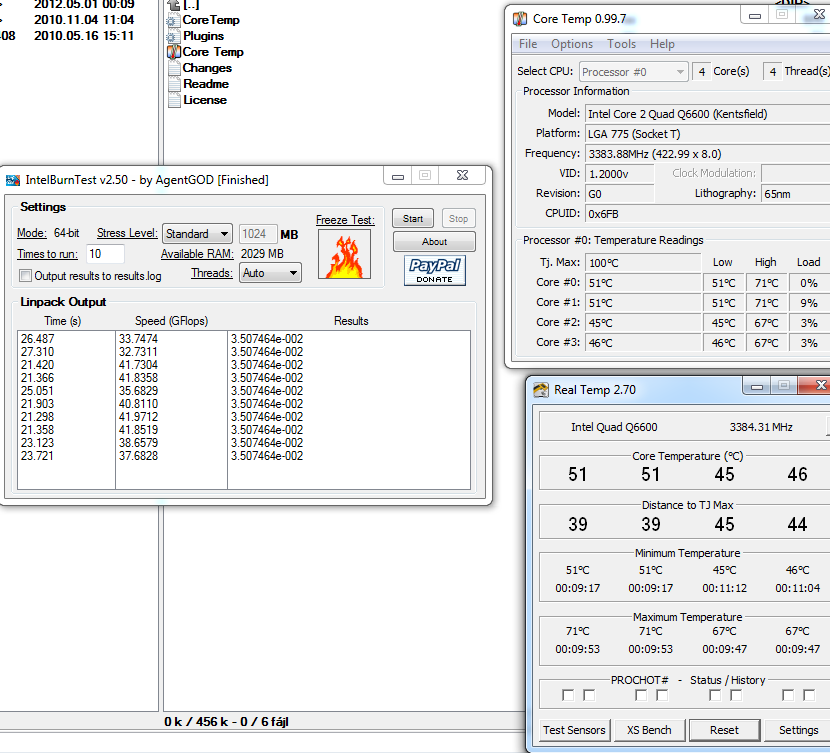Viewport: 830px width, 753px height.
Task: Click Test Sensors in Real Temp
Action: [574, 730]
